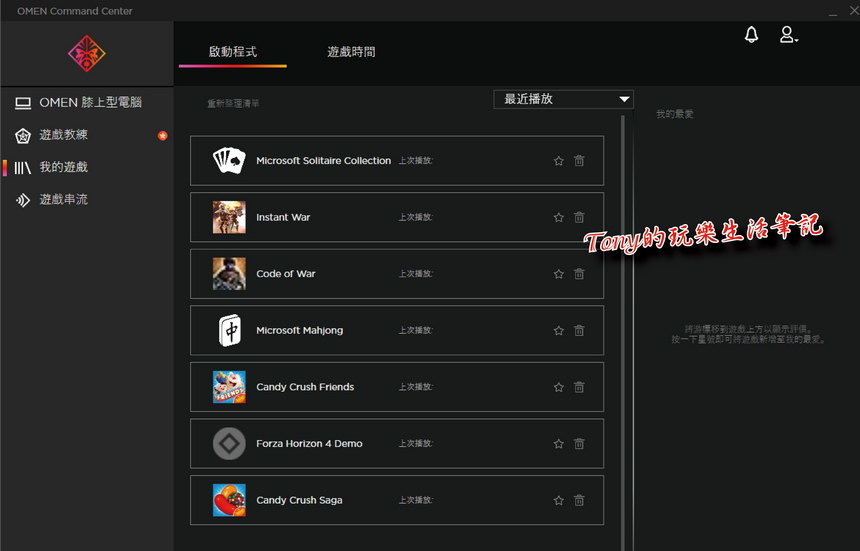Switch to the 遊戲時間 tab
This screenshot has width=860, height=551.
click(x=351, y=52)
